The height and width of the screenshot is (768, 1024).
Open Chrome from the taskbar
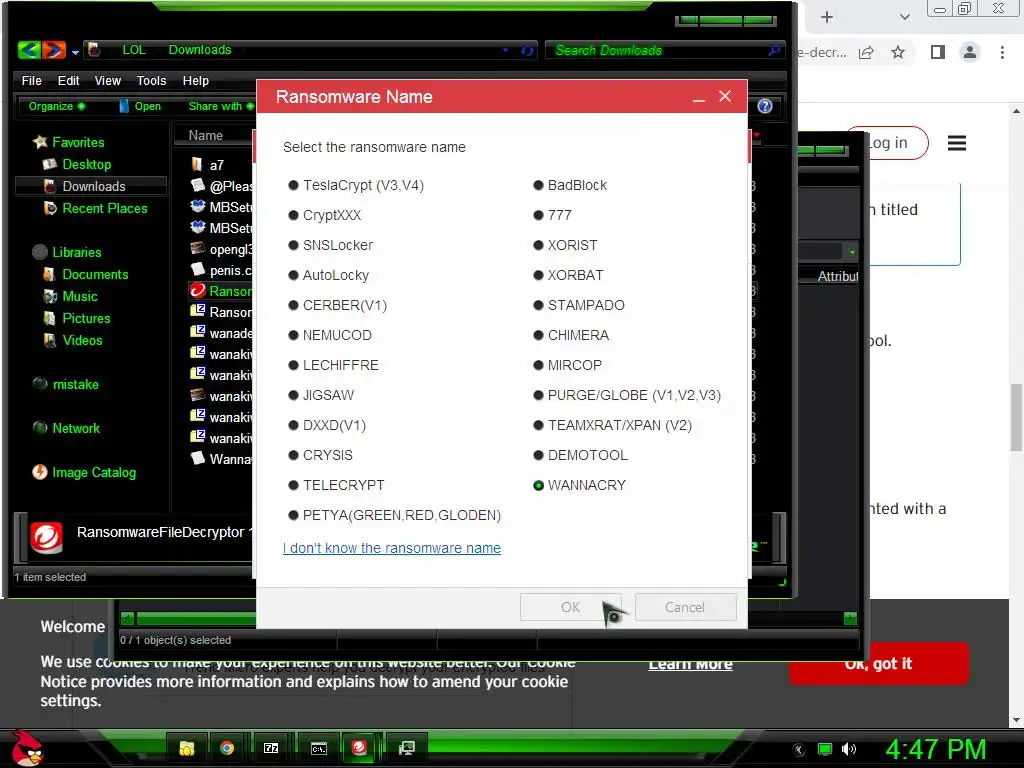click(227, 748)
